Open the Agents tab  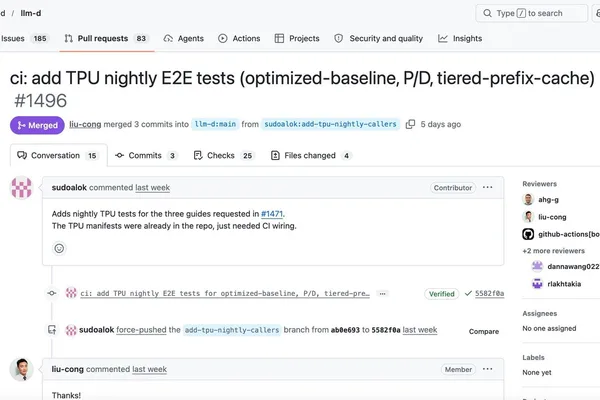tap(184, 38)
